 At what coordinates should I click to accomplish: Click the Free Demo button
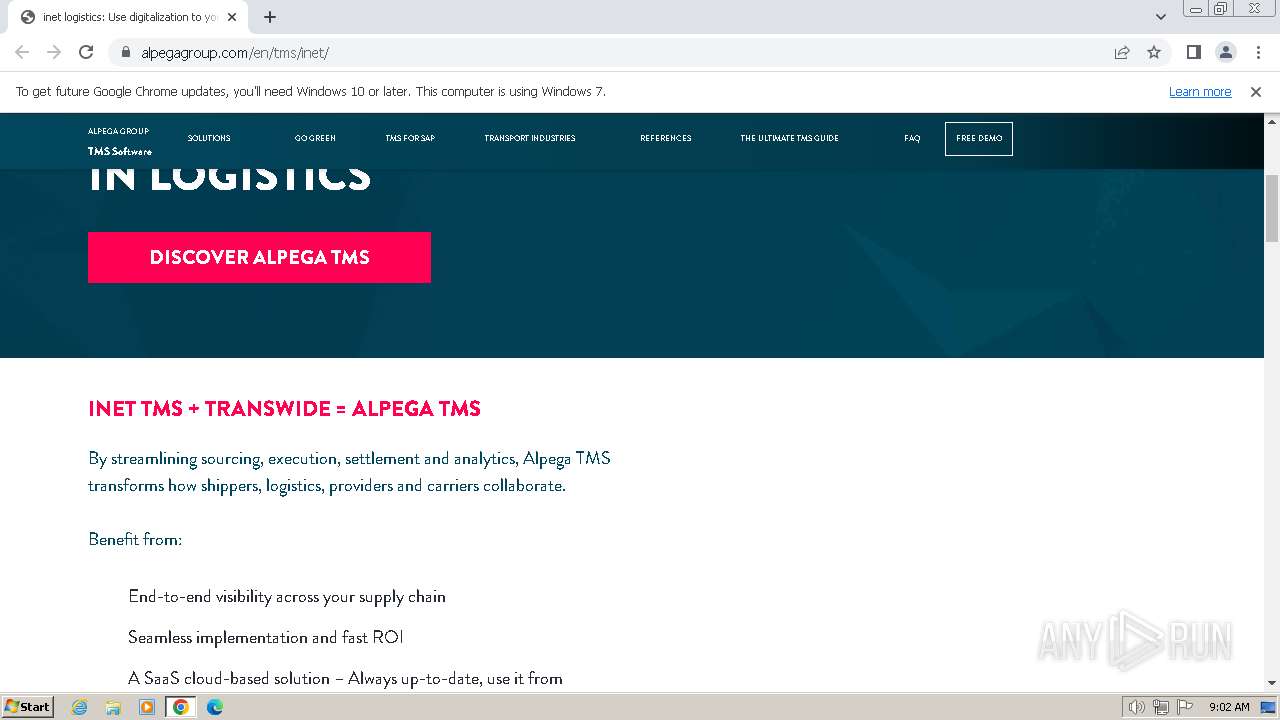pos(979,138)
